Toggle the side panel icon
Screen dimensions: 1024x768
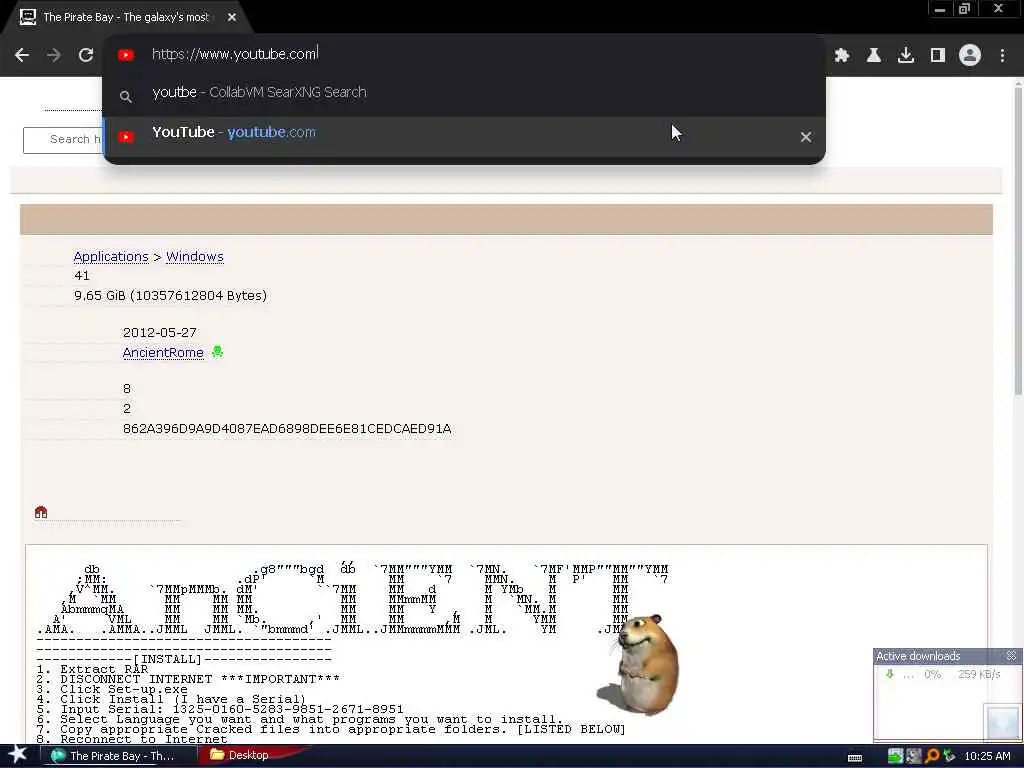tap(938, 56)
